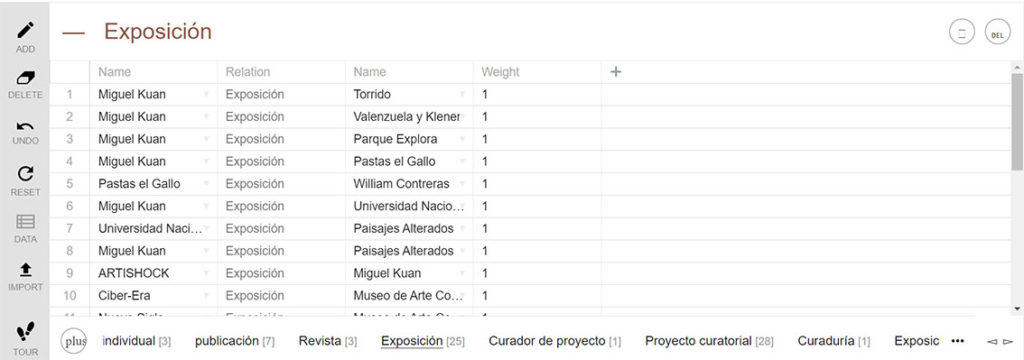
Task: Open dropdown arrow on Parque Explora cell
Action: [x=462, y=139]
